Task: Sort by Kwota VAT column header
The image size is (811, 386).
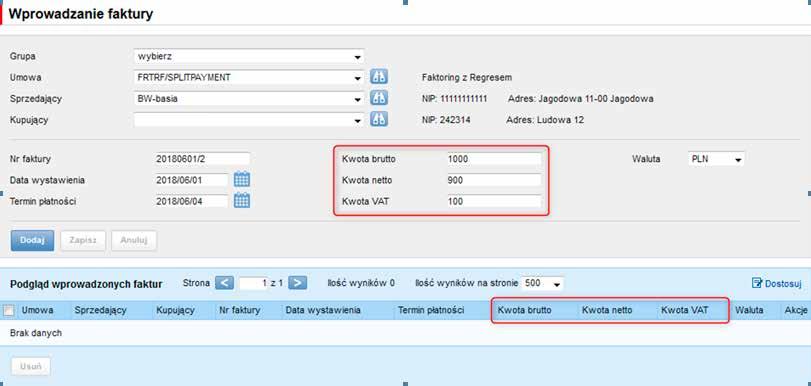Action: 685,310
